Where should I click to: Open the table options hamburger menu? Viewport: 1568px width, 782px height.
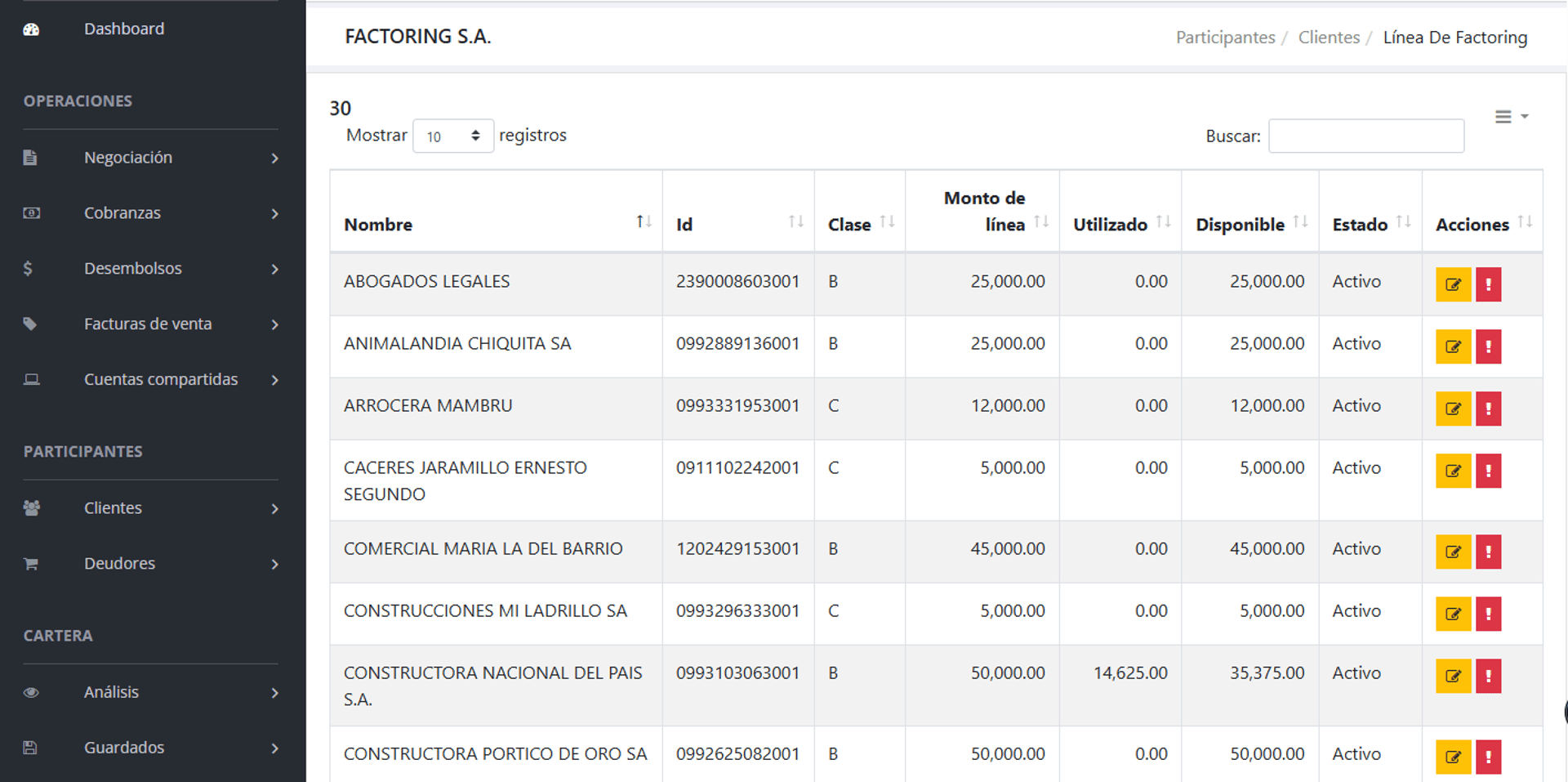click(1511, 117)
